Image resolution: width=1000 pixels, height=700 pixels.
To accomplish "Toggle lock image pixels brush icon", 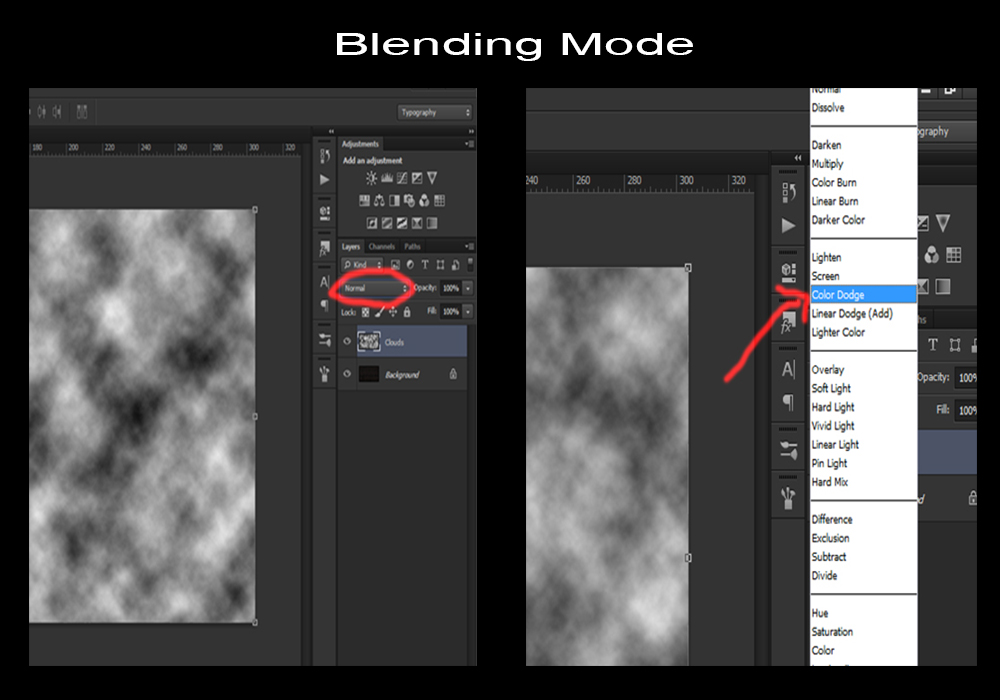I will click(x=379, y=312).
